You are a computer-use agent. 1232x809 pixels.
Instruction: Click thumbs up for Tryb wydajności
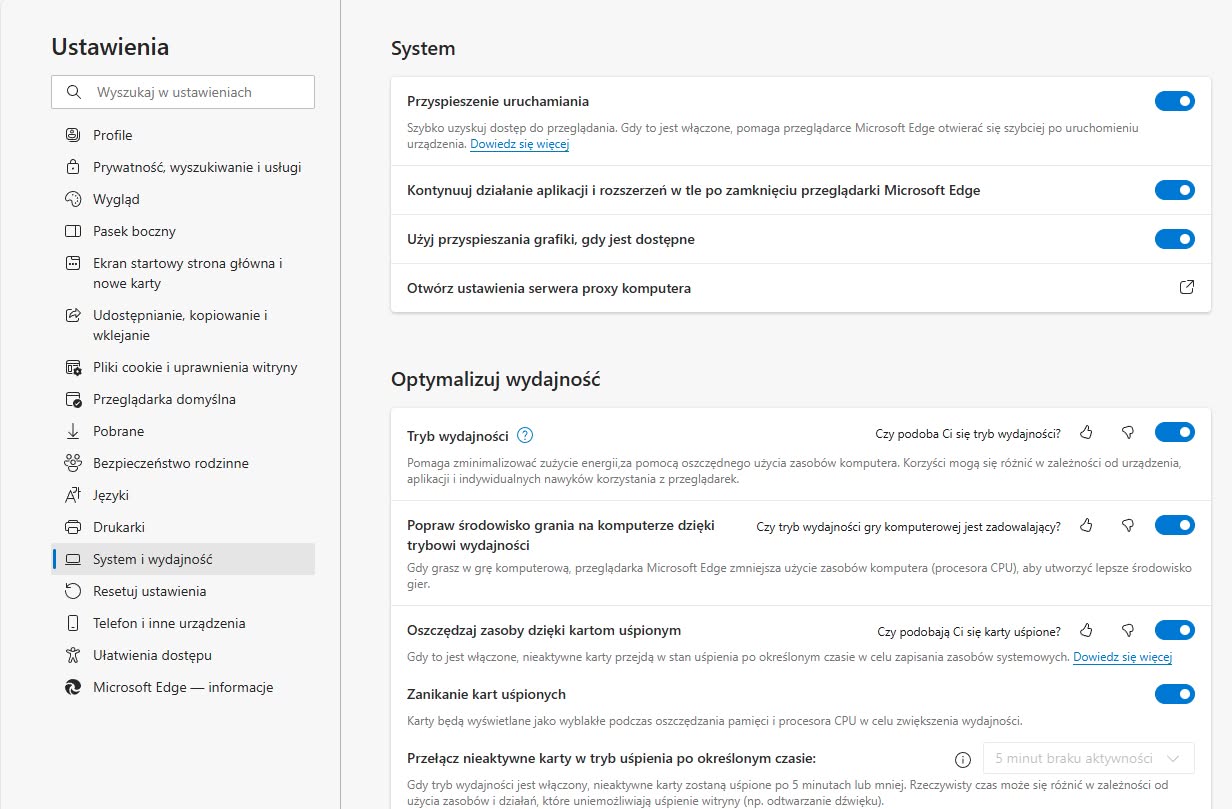(1087, 433)
